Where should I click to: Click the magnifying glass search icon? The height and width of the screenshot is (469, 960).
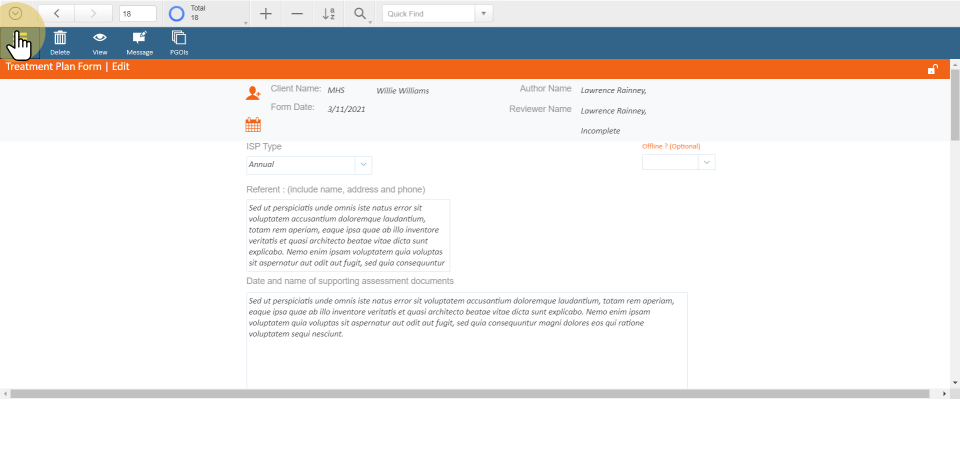[359, 14]
